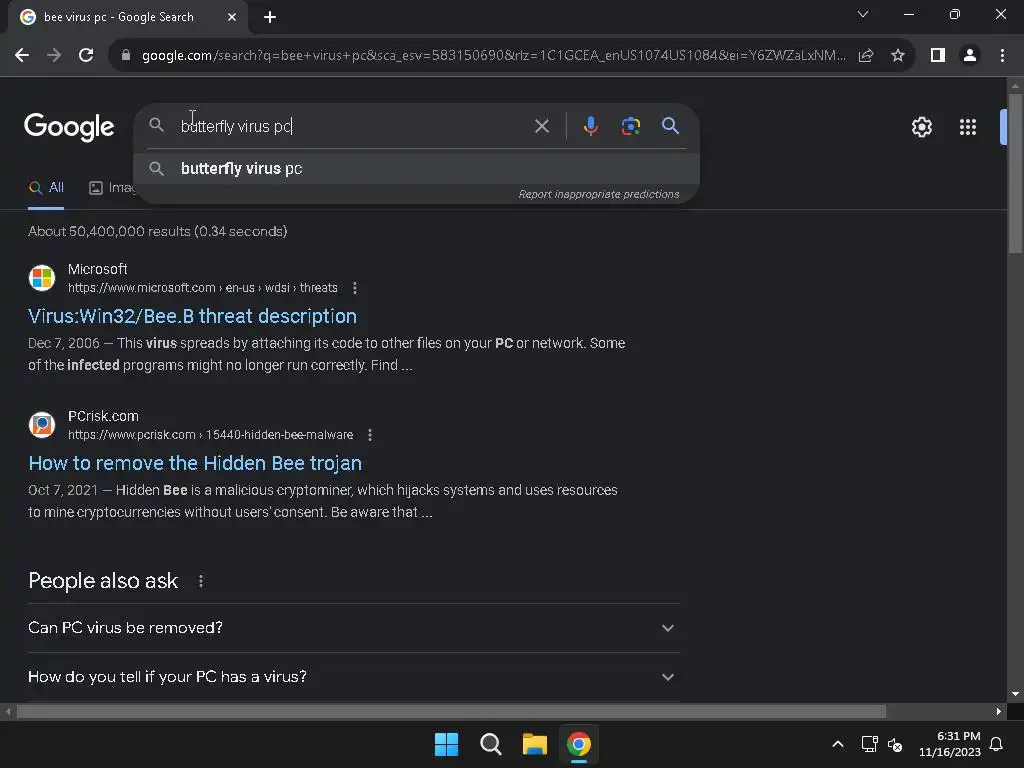1024x768 pixels.
Task: Click the address bar URL
Action: 493,56
